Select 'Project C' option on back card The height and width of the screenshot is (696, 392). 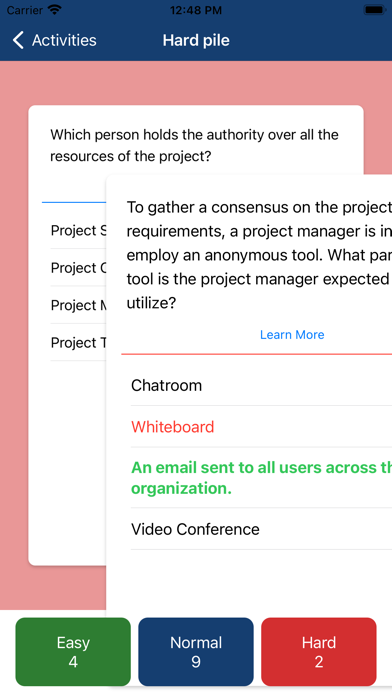pyautogui.click(x=78, y=268)
